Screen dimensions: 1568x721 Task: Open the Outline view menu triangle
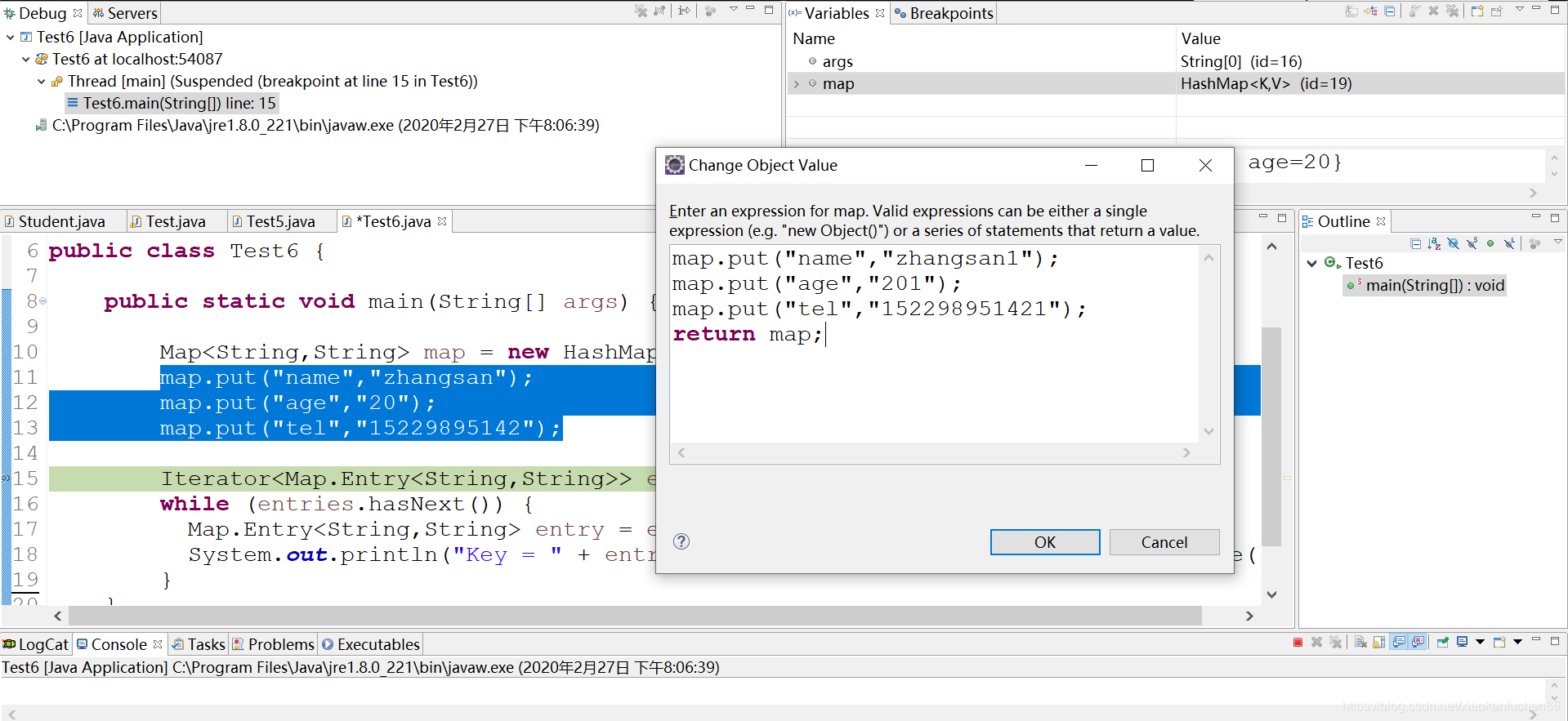pos(1558,241)
